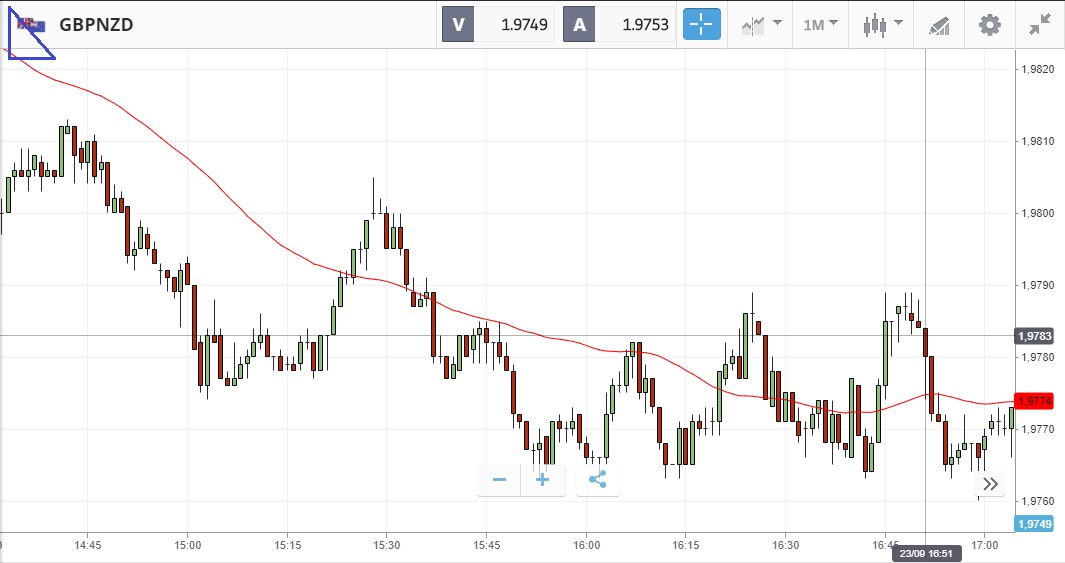Screen dimensions: 1065x563
Task: Toggle the crosshair cursor tool
Action: [701, 24]
